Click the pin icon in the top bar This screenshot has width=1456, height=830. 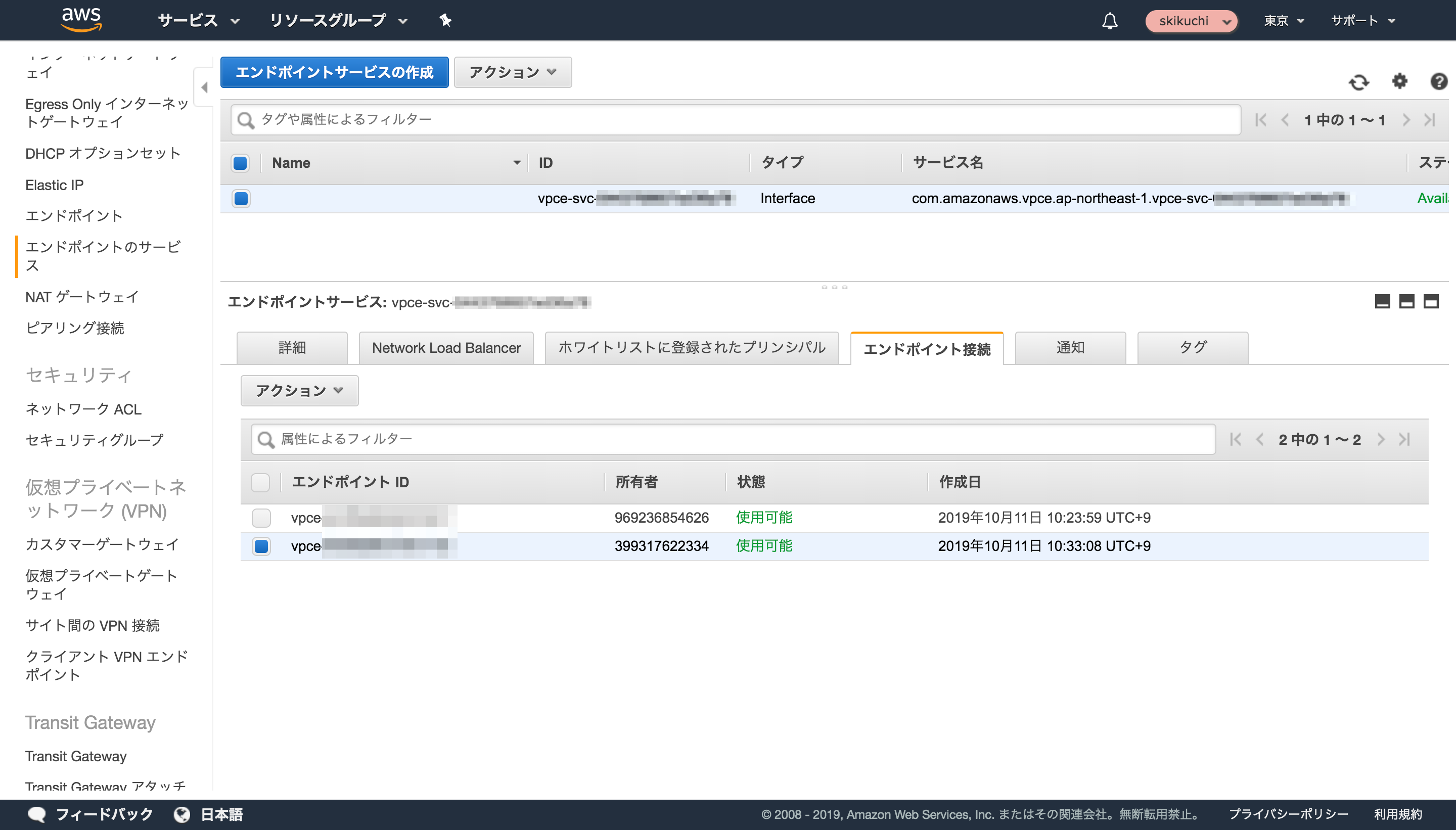point(445,20)
